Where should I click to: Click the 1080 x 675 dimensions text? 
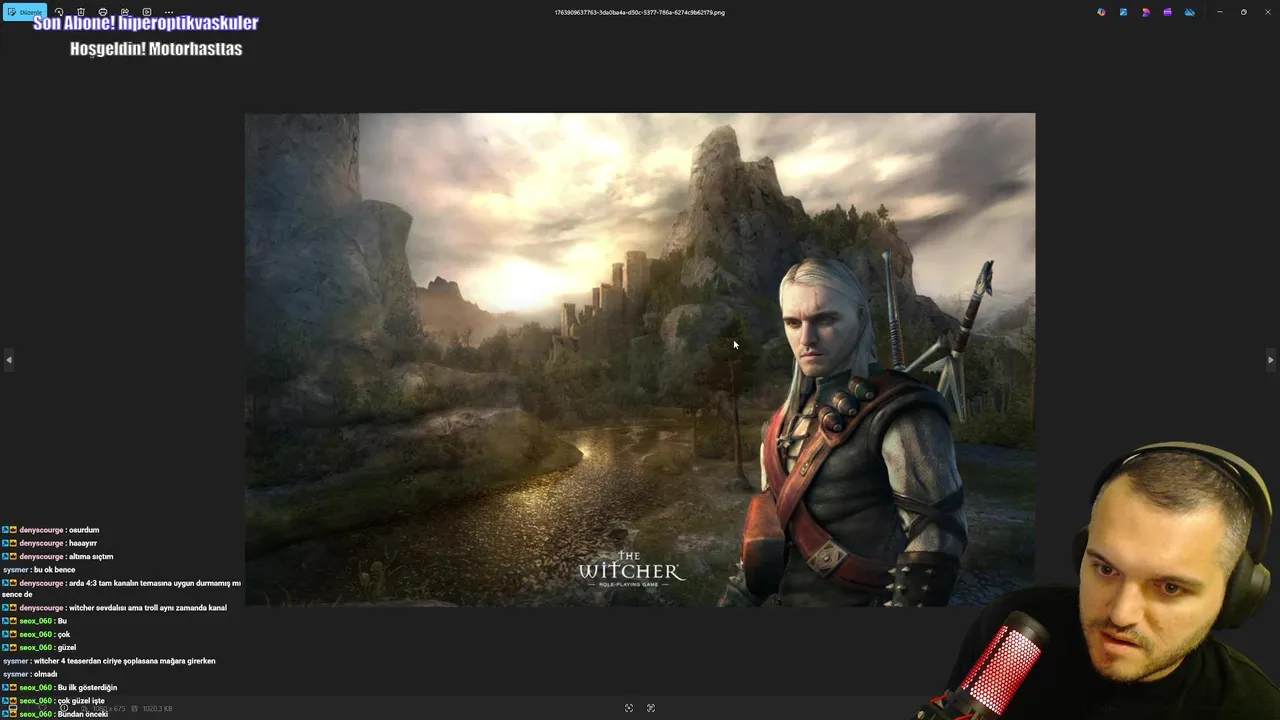coord(108,708)
